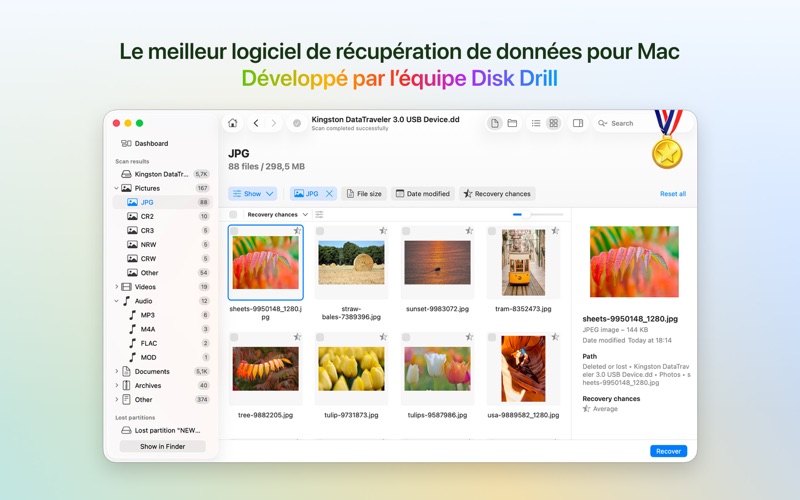Select the CR2 category in sidebar

point(163,216)
